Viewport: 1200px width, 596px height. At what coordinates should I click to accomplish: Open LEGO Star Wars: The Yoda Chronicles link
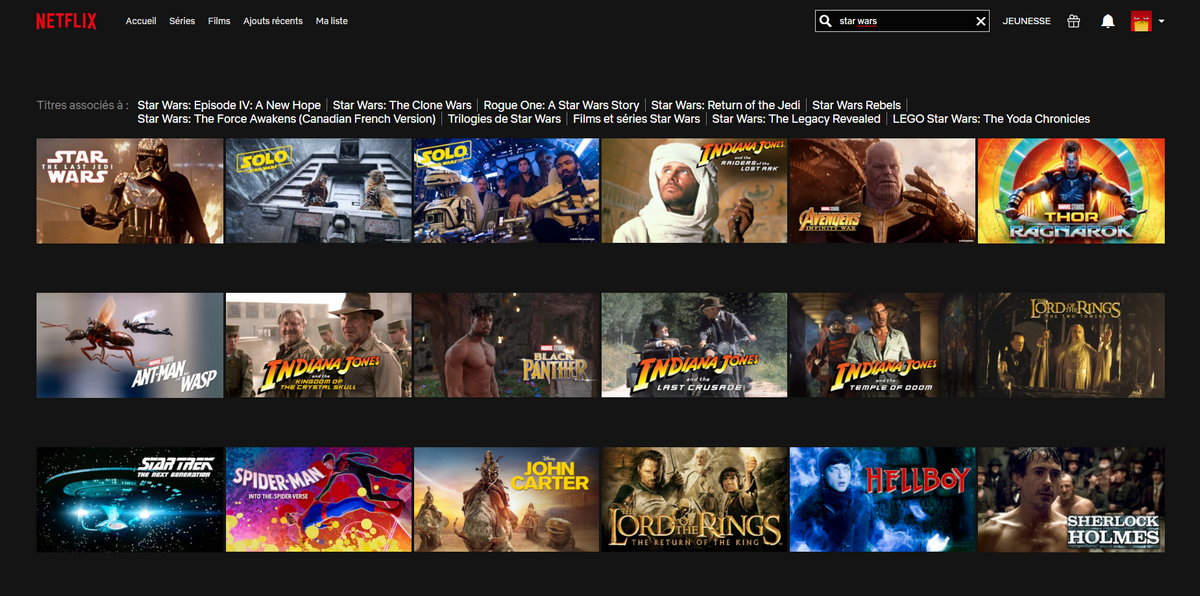point(991,119)
